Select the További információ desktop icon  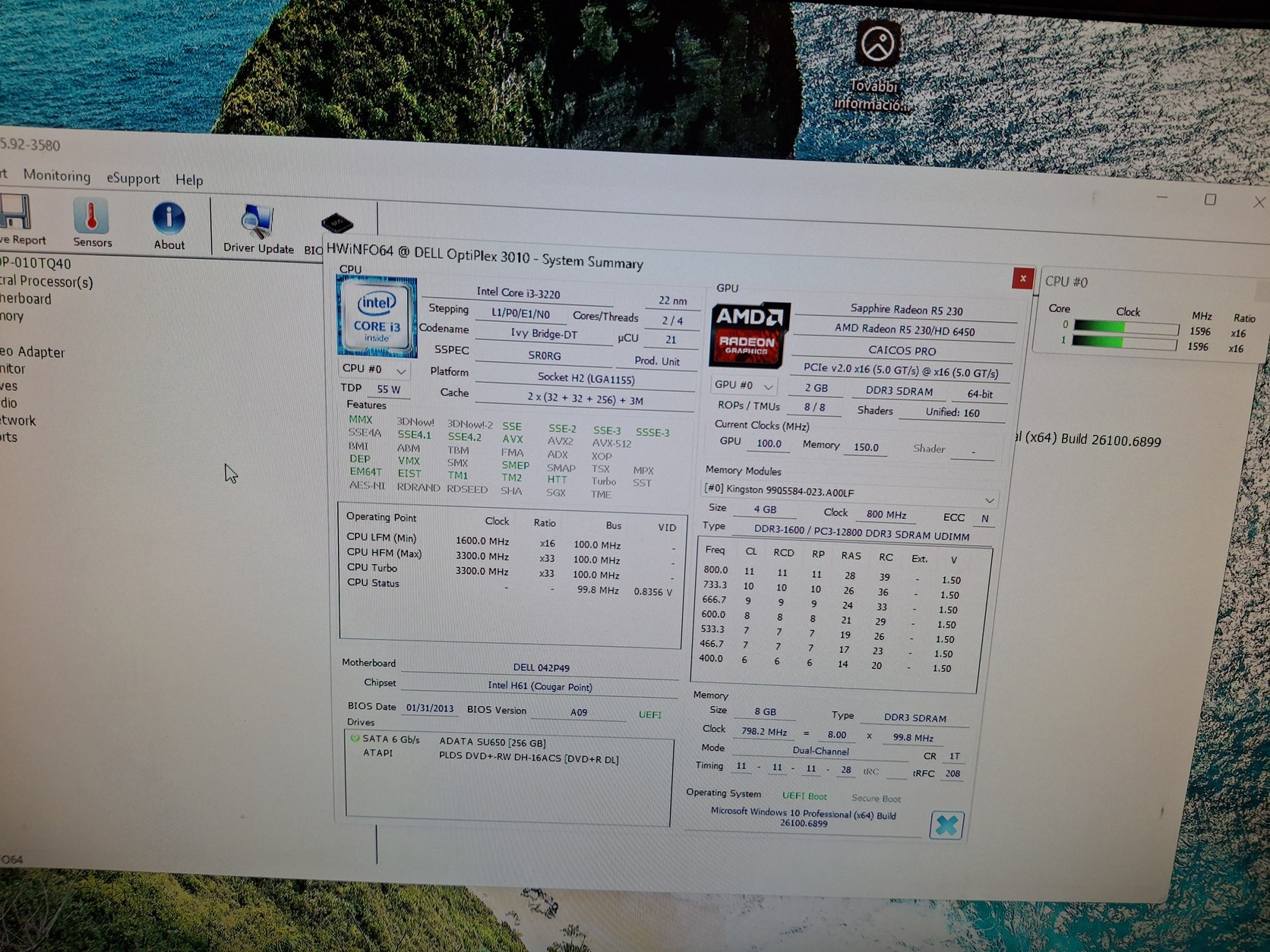[x=876, y=65]
